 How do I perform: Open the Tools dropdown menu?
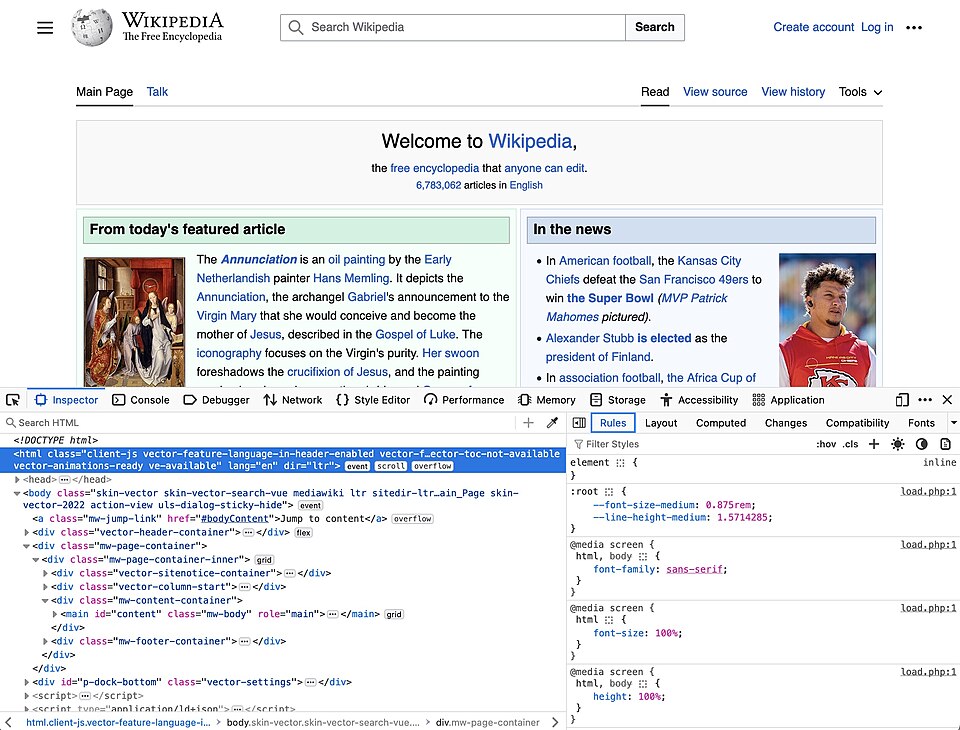point(860,92)
